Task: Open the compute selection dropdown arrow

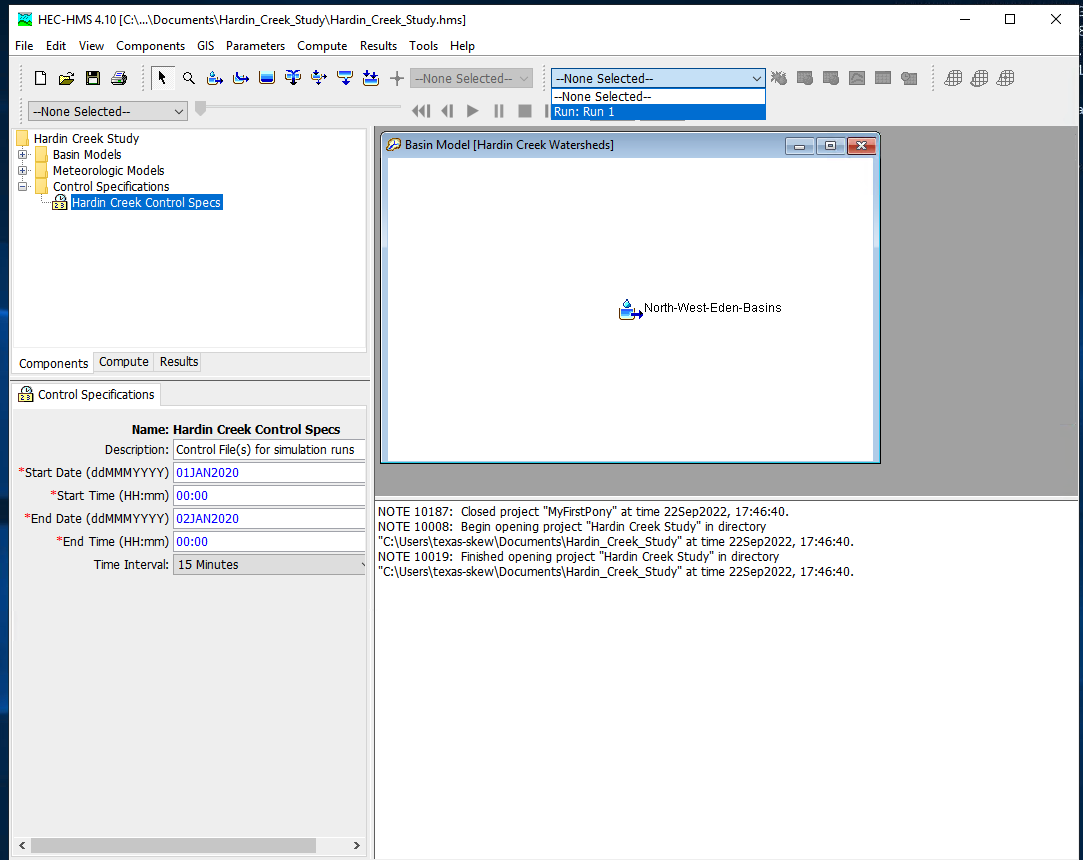Action: click(756, 79)
